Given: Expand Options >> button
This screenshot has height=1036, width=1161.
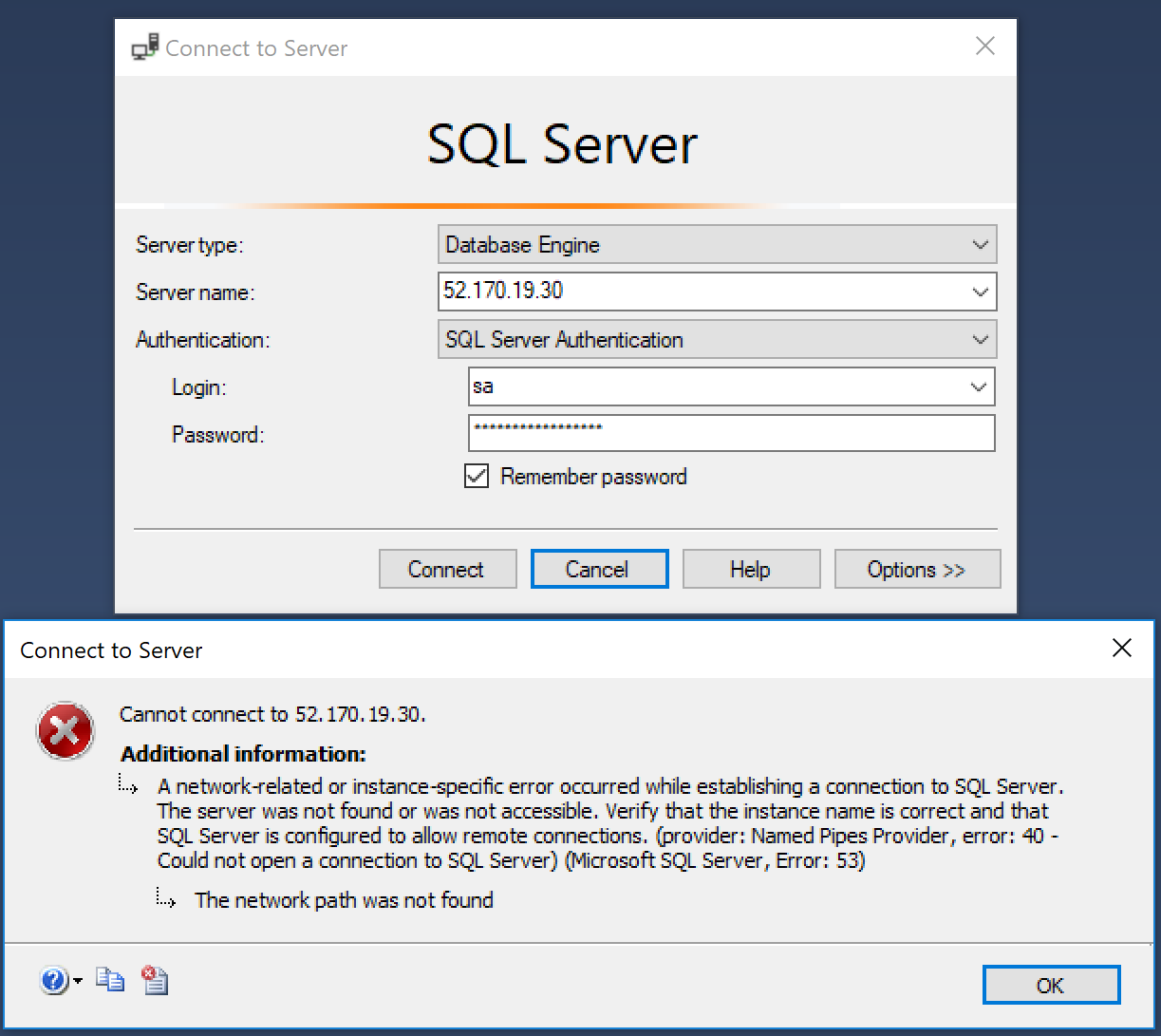Looking at the screenshot, I should click(x=917, y=569).
